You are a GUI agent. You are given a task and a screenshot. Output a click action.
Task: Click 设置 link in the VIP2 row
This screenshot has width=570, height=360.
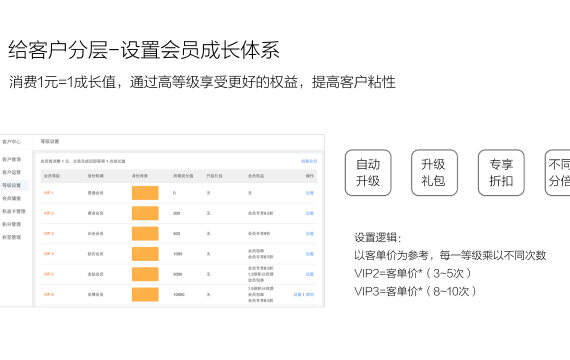pyautogui.click(x=310, y=213)
